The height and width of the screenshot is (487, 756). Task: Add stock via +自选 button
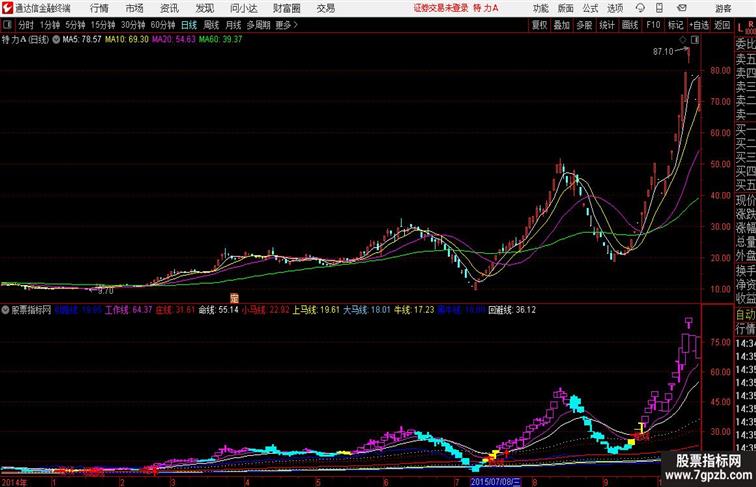click(x=699, y=25)
